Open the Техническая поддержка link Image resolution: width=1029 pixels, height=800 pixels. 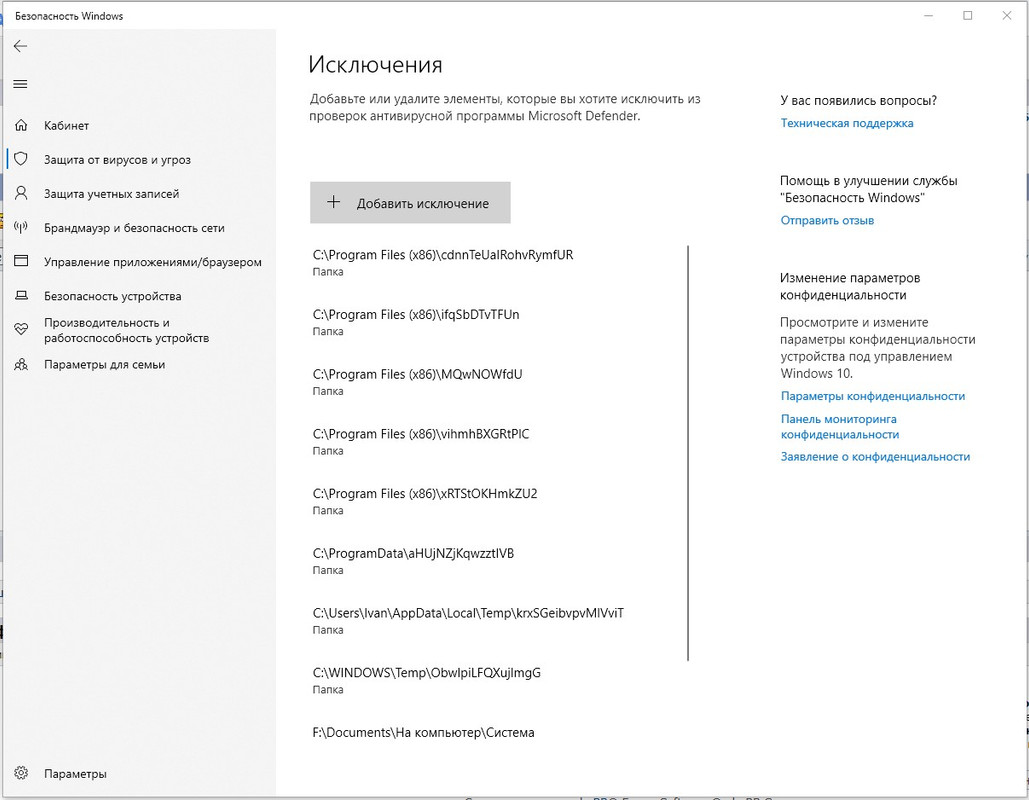pyautogui.click(x=847, y=123)
